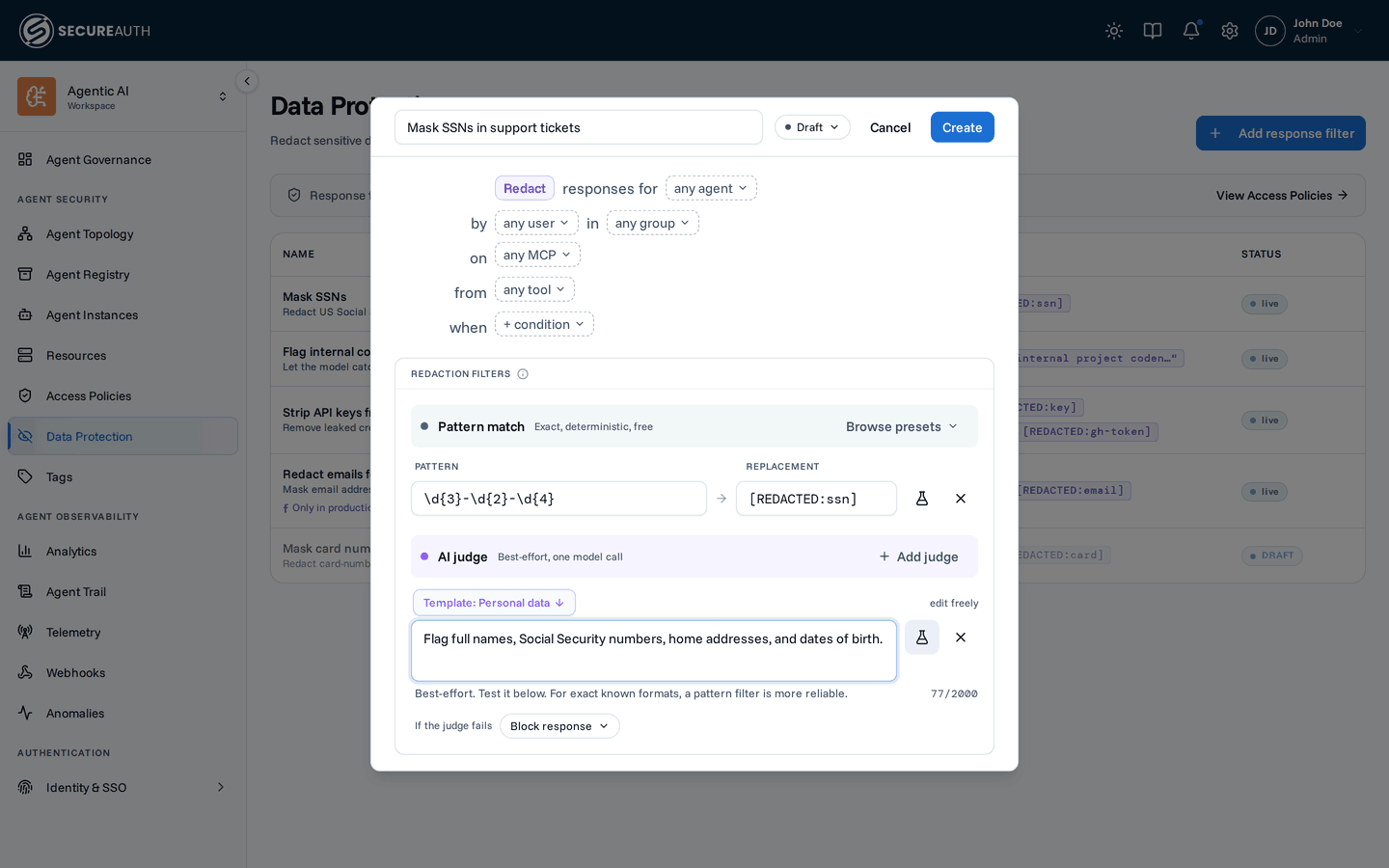The image size is (1389, 868).
Task: Click the Analytics chart icon
Action: [x=26, y=551]
